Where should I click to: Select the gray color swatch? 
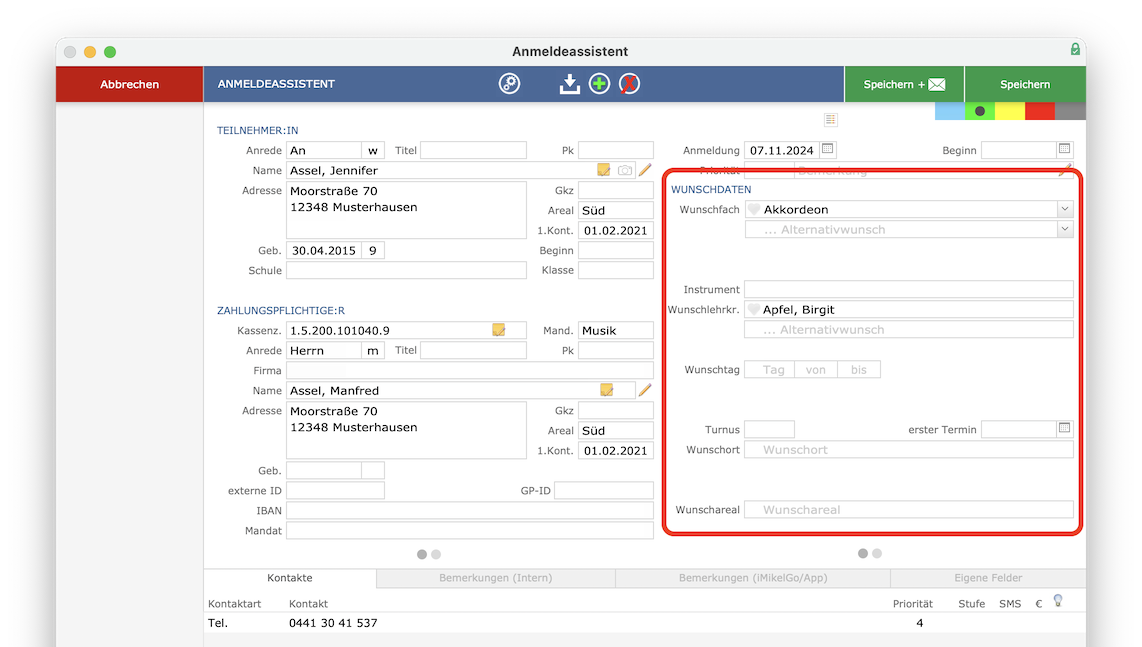[x=1071, y=111]
